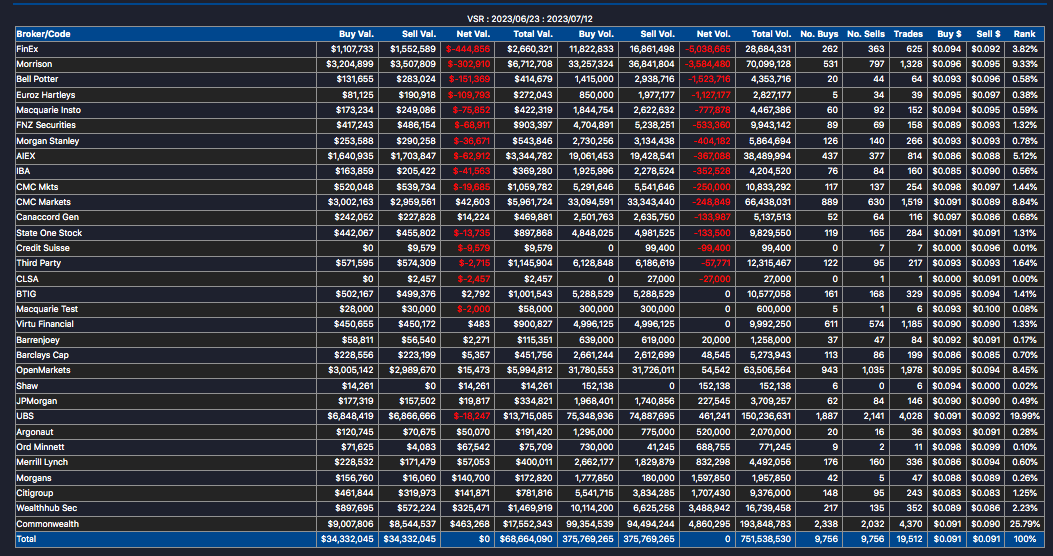Select the CLSA broker name
1053x556 pixels.
(26, 279)
